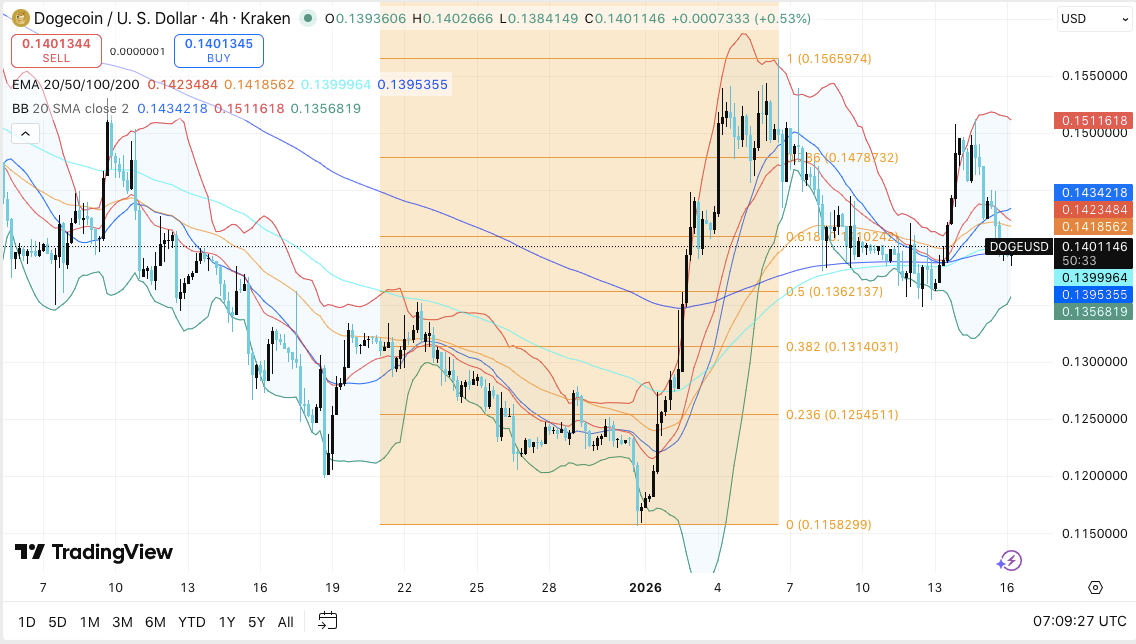
Task: Open the go-to-date calendar icon
Action: click(x=328, y=621)
